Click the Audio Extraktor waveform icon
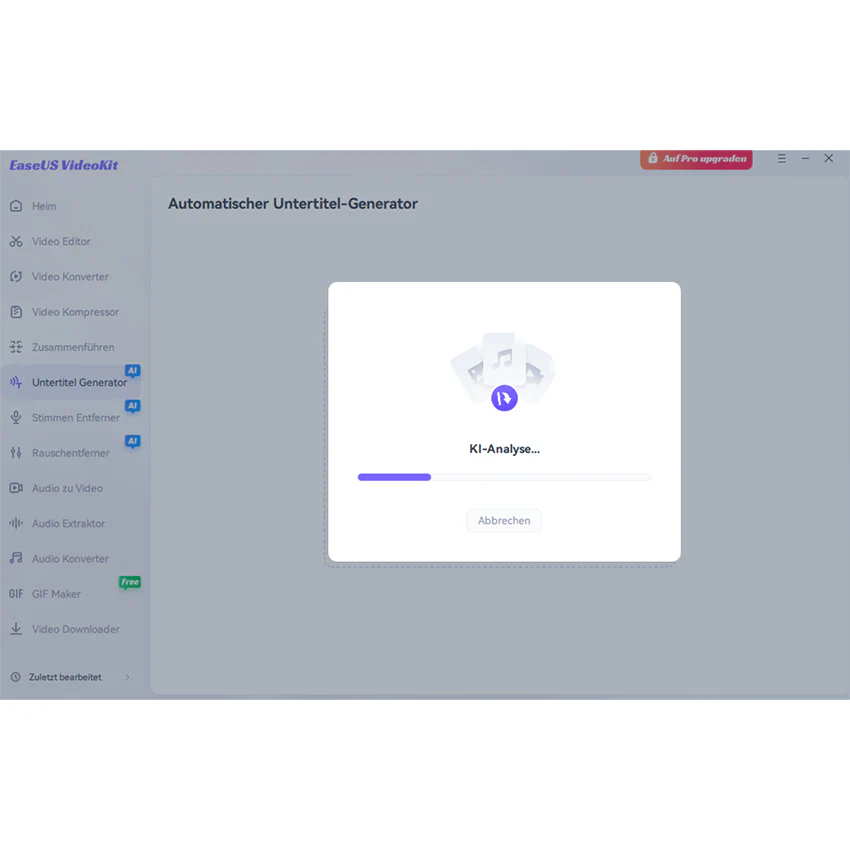Screen dimensions: 850x850 (16, 523)
